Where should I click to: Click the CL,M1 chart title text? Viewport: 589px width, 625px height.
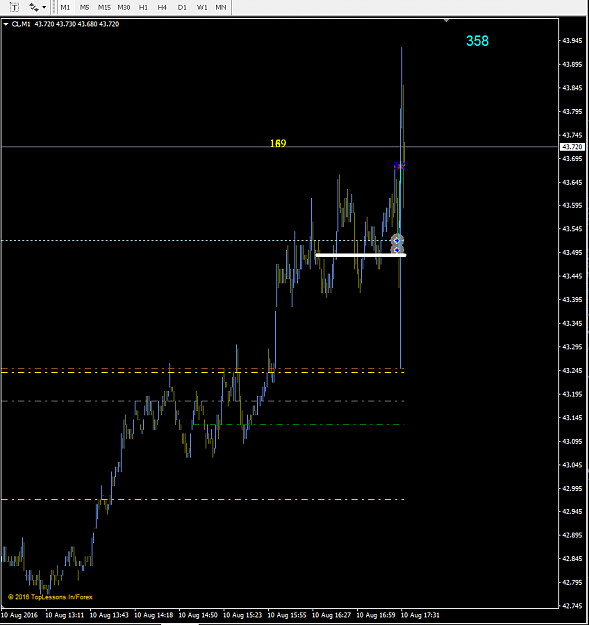pyautogui.click(x=21, y=24)
